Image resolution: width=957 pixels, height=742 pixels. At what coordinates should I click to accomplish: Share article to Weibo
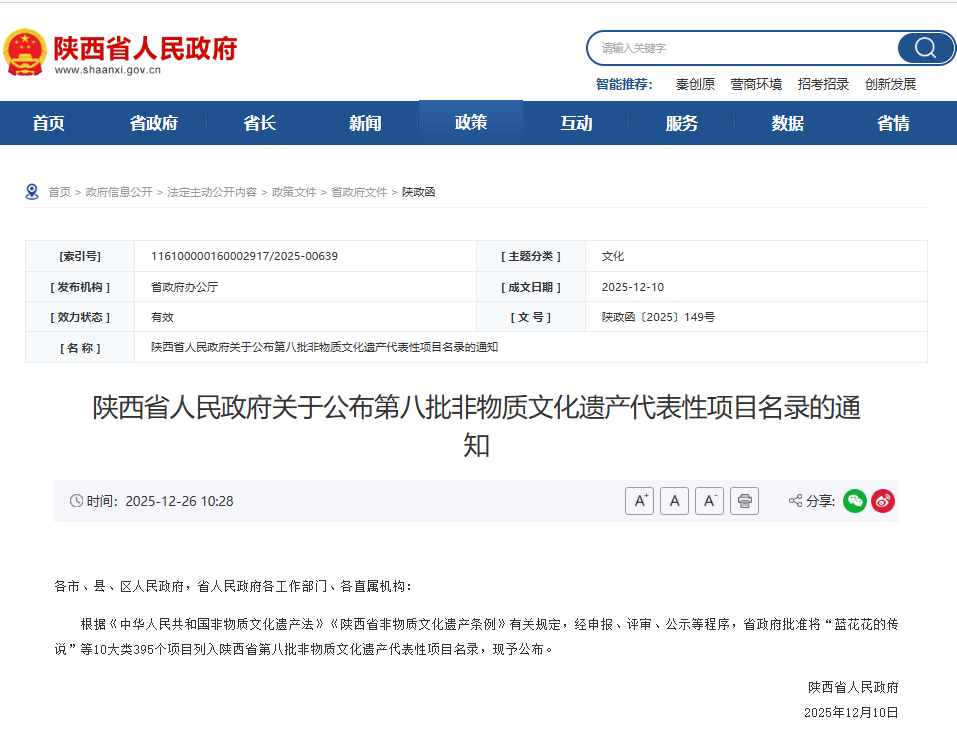[x=883, y=501]
